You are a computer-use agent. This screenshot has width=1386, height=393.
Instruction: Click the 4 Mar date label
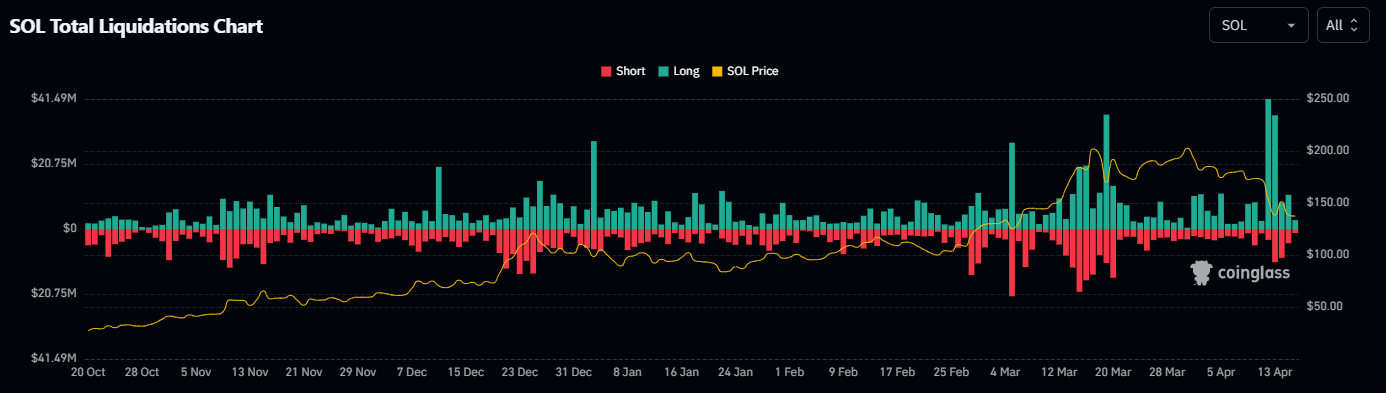[1005, 372]
